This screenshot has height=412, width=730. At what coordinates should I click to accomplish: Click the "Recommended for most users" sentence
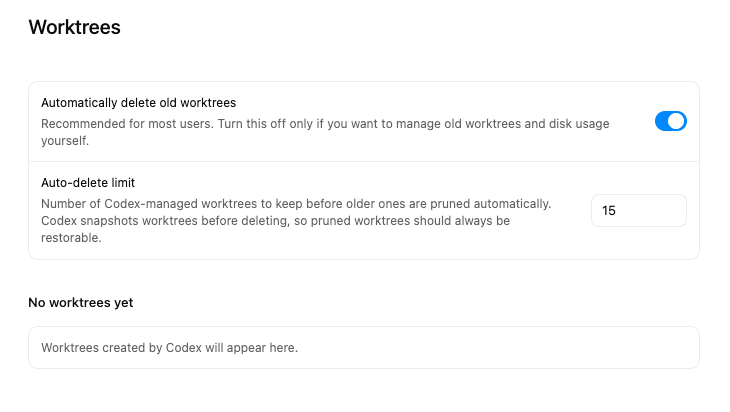[122, 124]
